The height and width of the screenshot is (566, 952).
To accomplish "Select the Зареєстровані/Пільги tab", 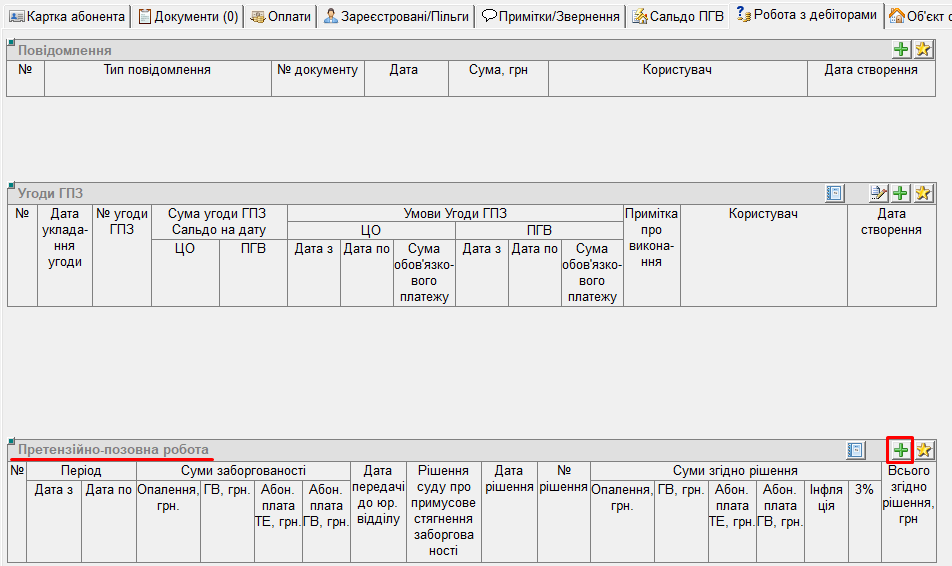I will coord(395,17).
